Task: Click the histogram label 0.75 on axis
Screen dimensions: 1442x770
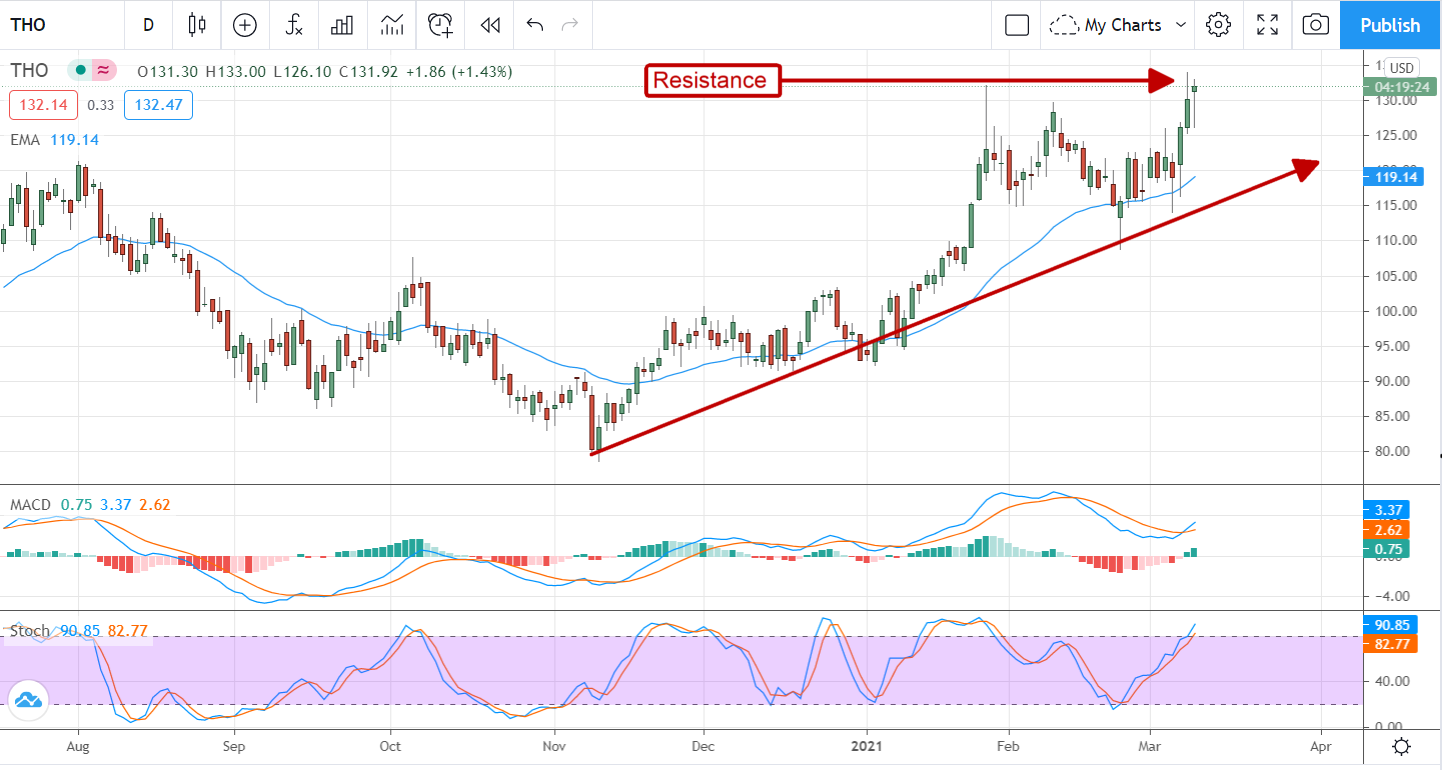Action: point(1386,549)
